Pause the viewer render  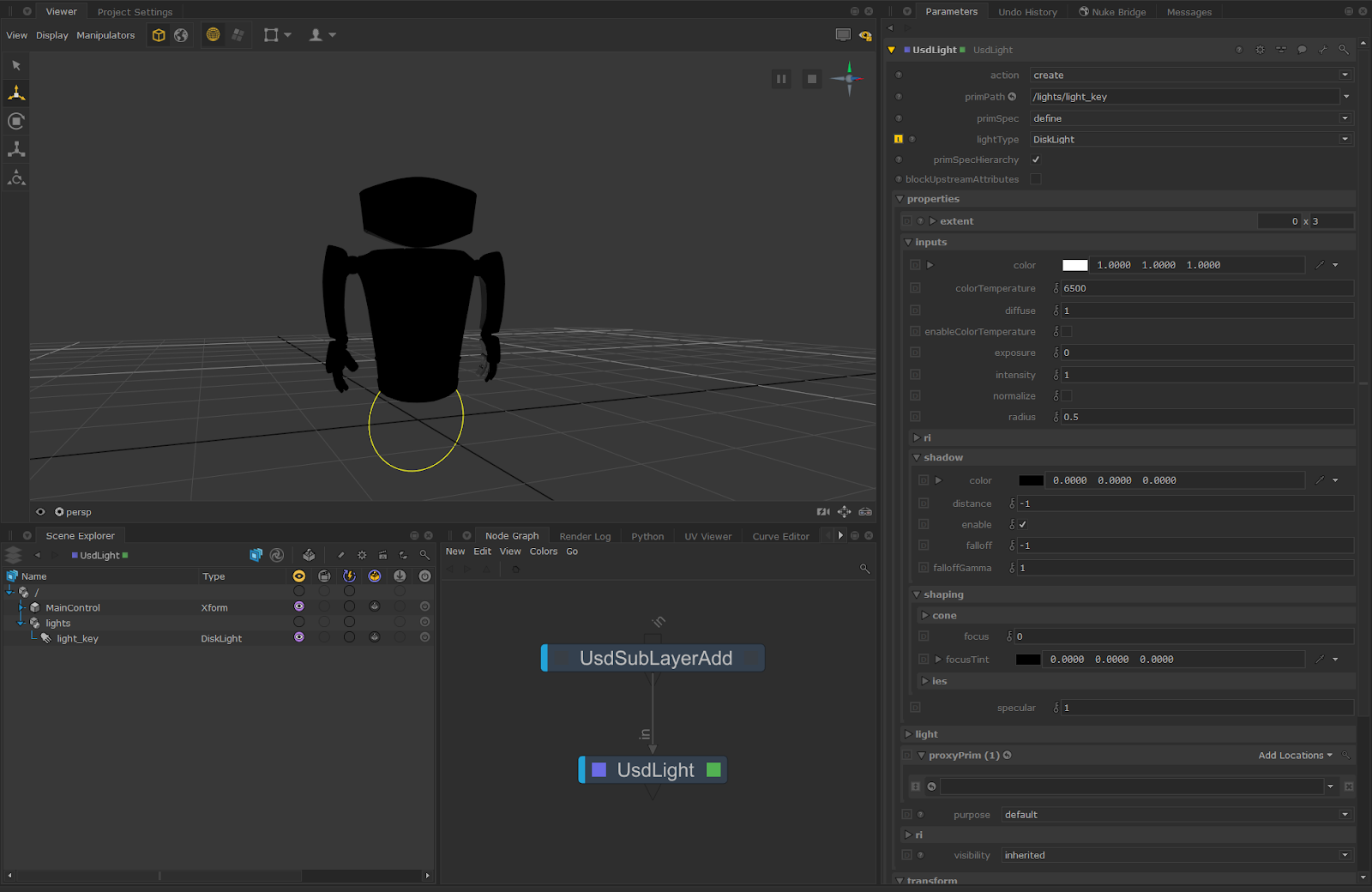[x=781, y=79]
